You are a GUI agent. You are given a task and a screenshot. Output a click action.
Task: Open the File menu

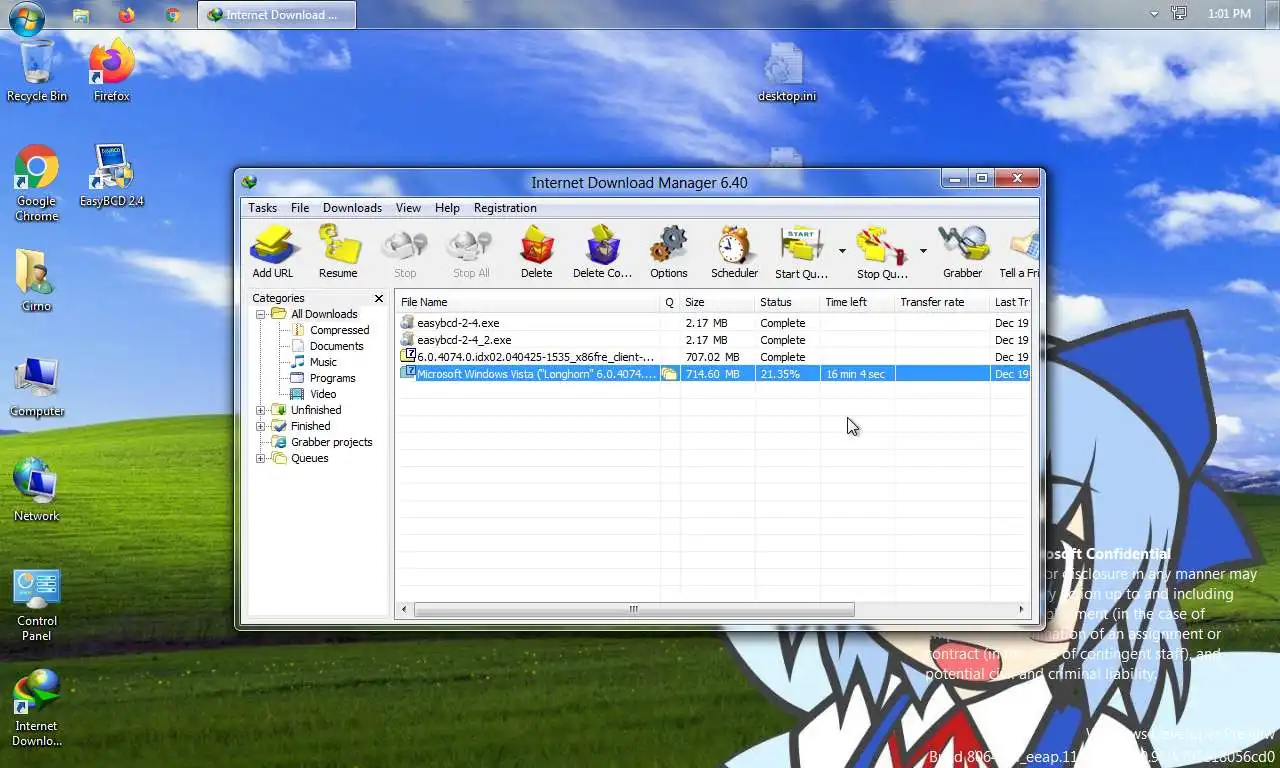pos(300,208)
